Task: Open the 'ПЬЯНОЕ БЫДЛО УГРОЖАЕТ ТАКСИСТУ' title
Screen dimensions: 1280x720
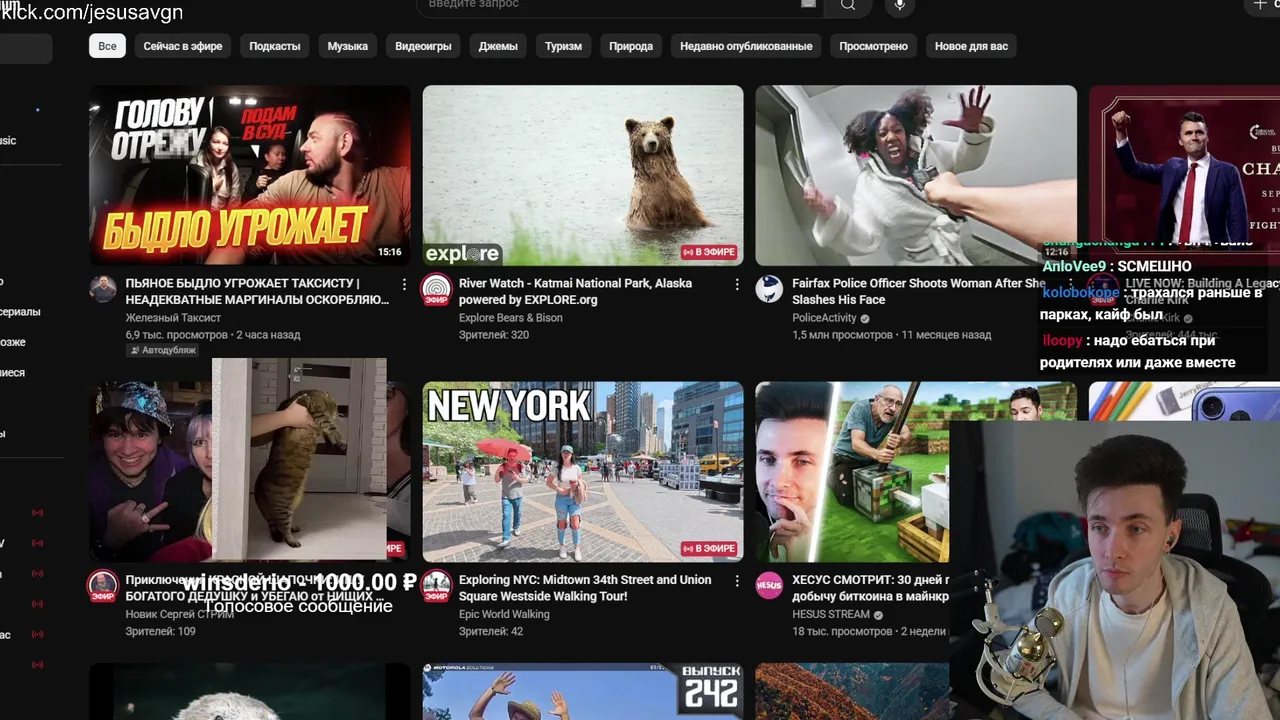Action: point(257,291)
